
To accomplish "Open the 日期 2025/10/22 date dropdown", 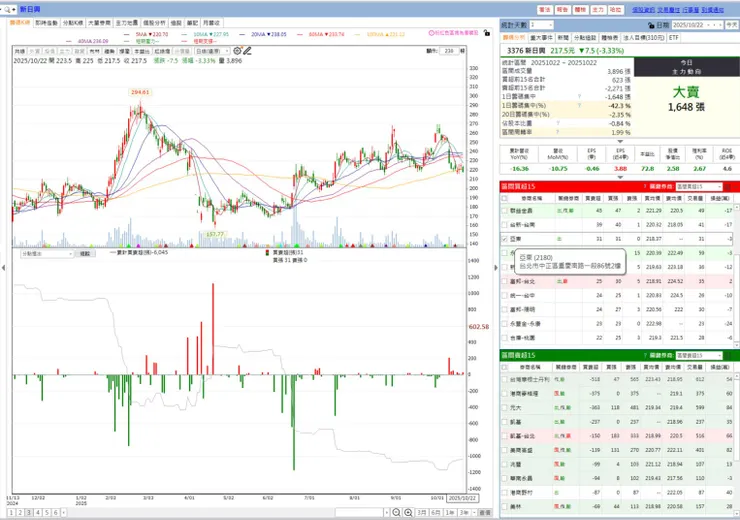I will tap(708, 25).
